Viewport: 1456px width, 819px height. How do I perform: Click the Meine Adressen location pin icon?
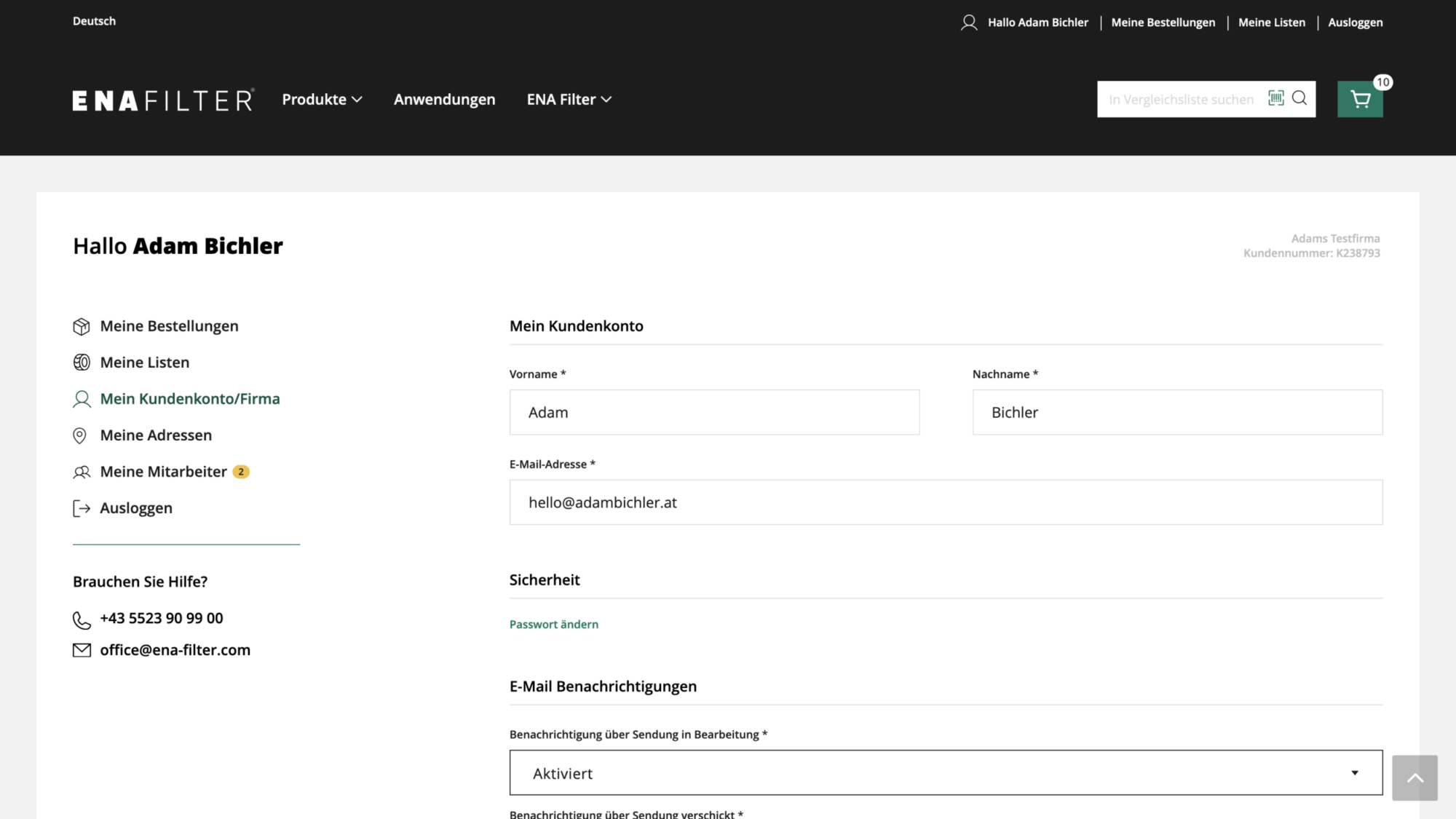coord(82,435)
